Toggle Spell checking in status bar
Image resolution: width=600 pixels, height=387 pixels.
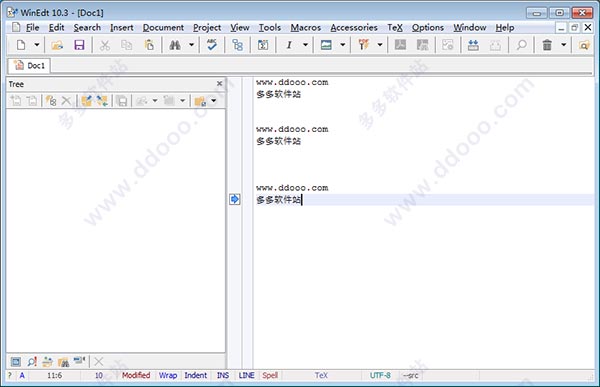click(x=270, y=375)
